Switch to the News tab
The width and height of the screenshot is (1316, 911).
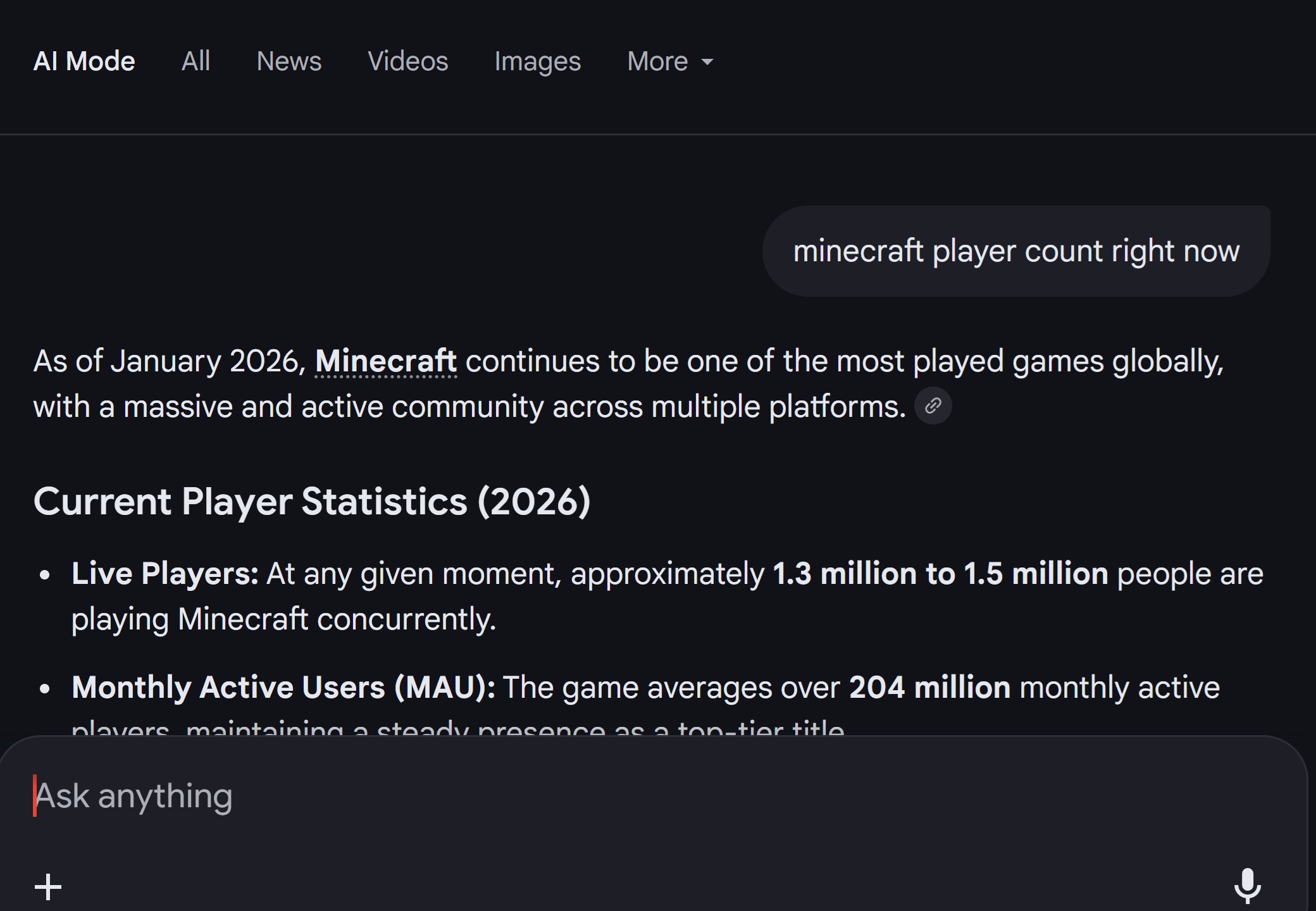point(289,61)
